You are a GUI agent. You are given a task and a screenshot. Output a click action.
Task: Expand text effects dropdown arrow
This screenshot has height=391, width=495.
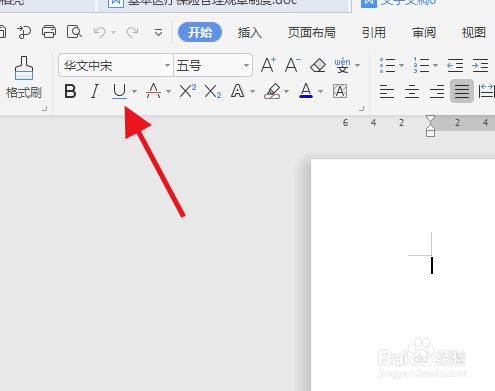tap(252, 91)
